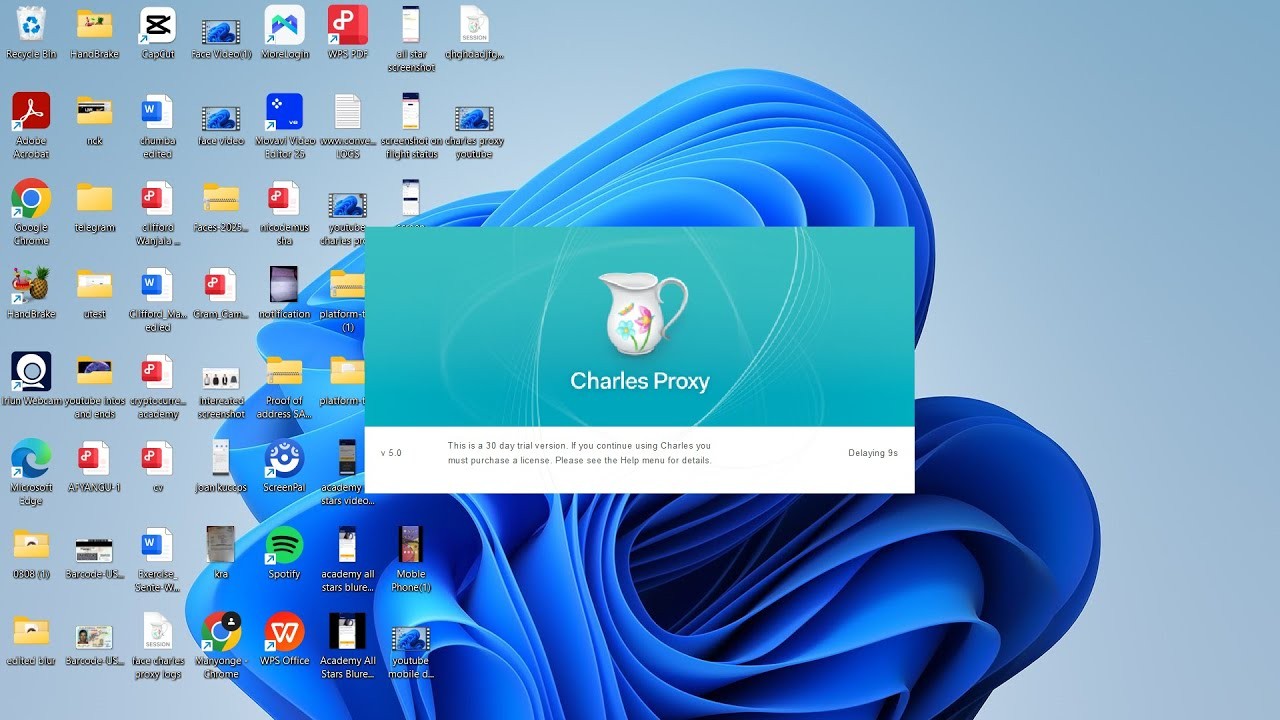Select the LOGS text file icon

click(347, 126)
